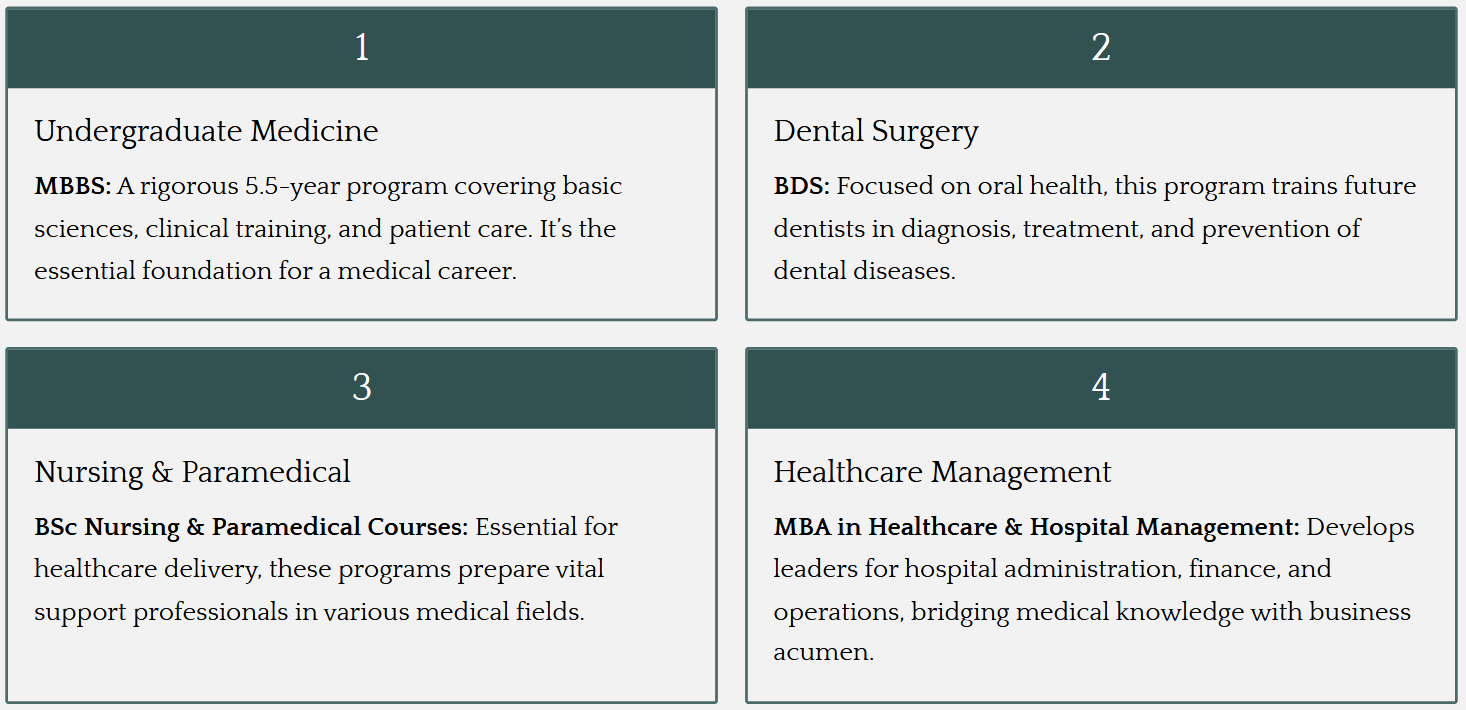Screen dimensions: 1466x710
Task: Click bold MBA in Healthcare & Hospital Management label
Action: 1036,527
